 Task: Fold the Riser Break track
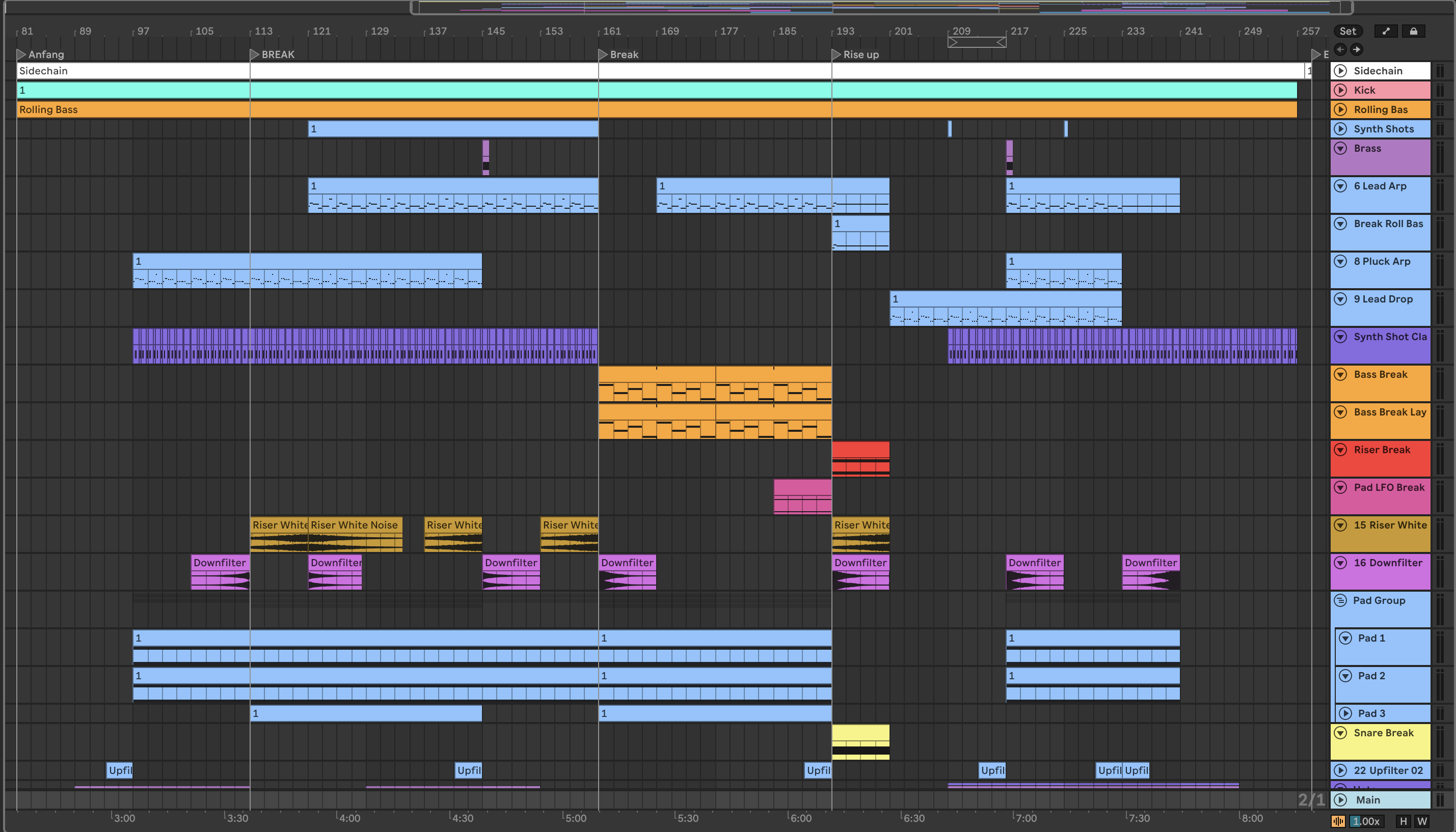(1340, 450)
